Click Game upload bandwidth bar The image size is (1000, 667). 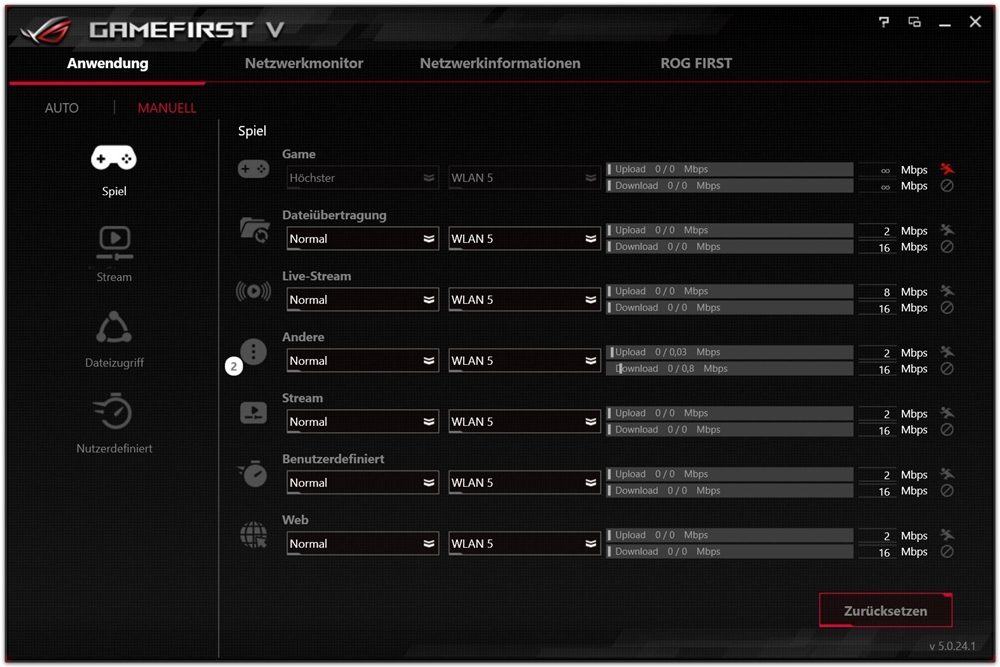click(730, 169)
